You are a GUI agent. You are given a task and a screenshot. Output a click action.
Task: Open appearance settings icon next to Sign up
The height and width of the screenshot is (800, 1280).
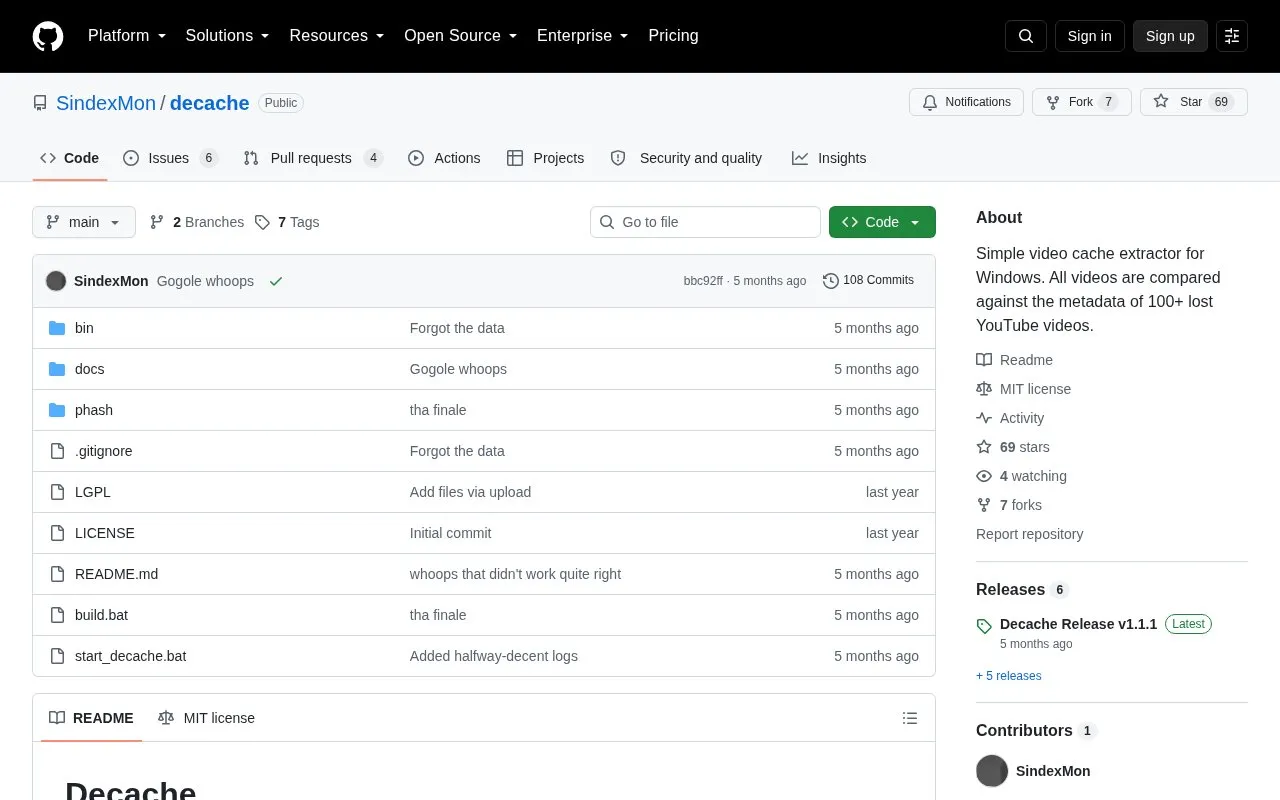pos(1232,36)
